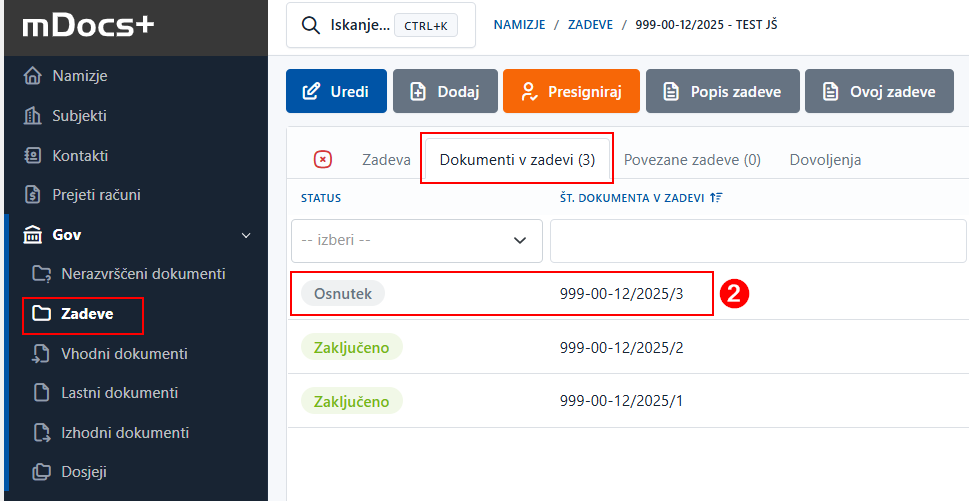Click Namizje breadcrumb link

coord(519,25)
